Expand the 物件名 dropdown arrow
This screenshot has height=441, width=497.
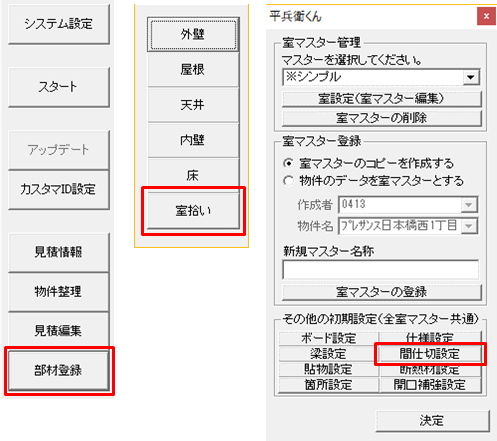[x=469, y=226]
